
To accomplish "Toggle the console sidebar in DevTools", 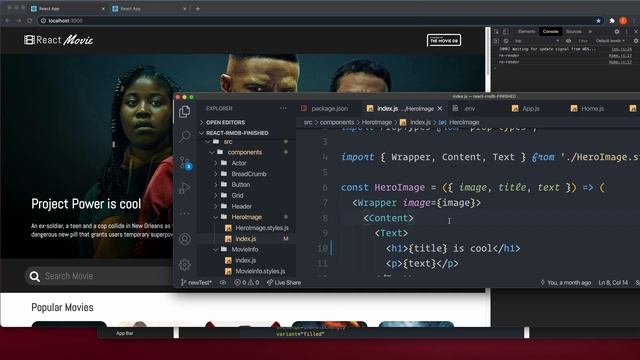I will (x=496, y=41).
